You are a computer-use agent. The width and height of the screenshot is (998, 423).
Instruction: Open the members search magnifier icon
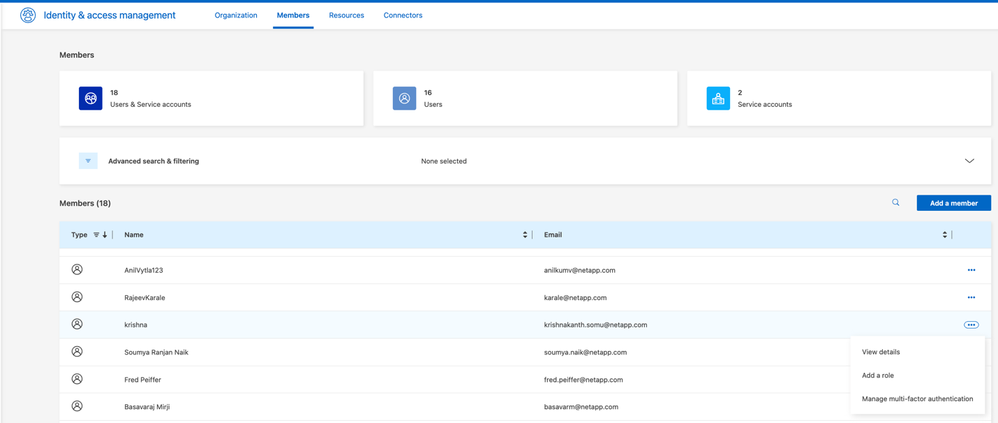[x=895, y=203]
